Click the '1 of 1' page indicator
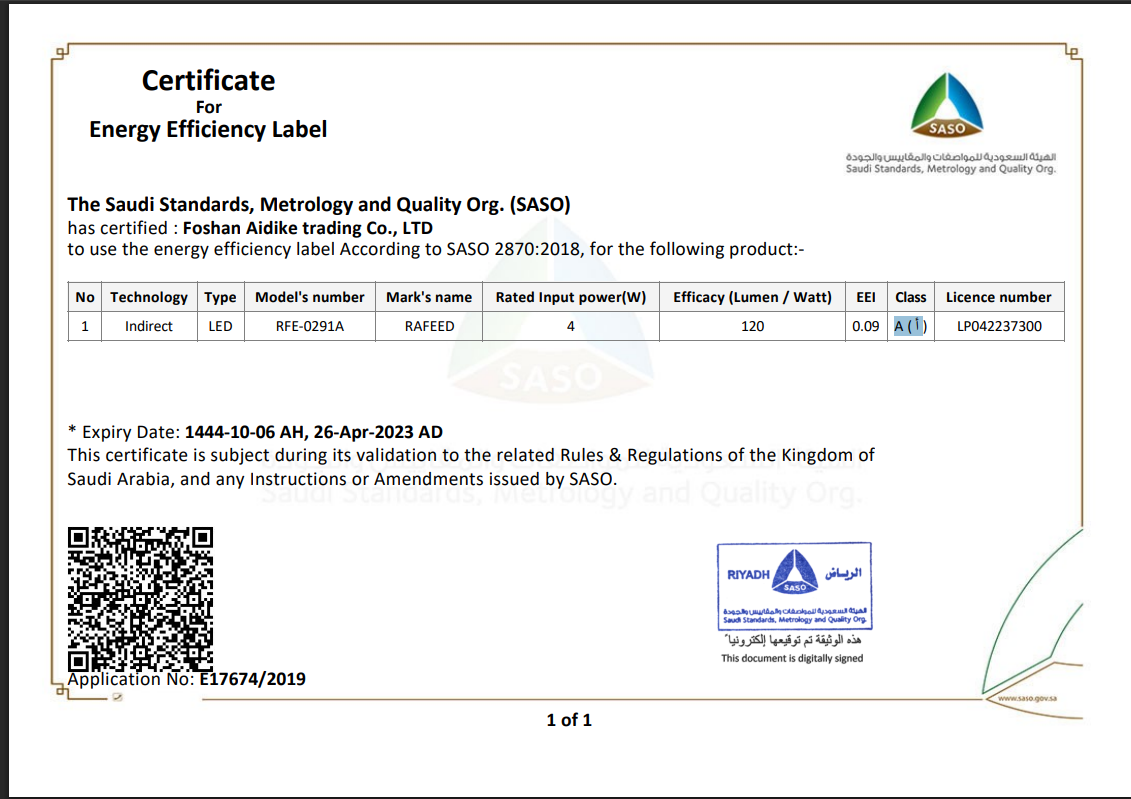1131x799 pixels. (569, 720)
